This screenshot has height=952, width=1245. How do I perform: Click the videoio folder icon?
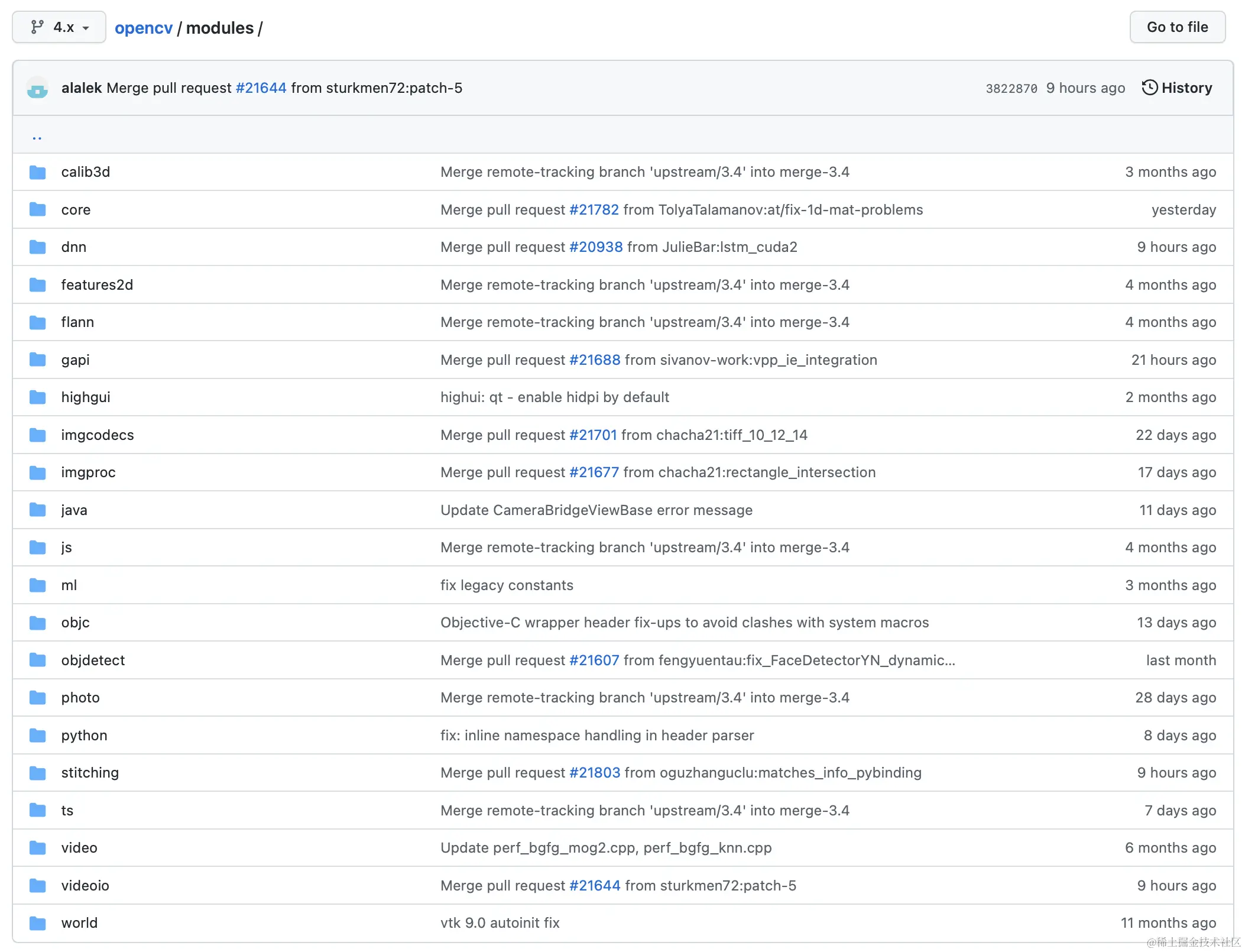point(38,886)
